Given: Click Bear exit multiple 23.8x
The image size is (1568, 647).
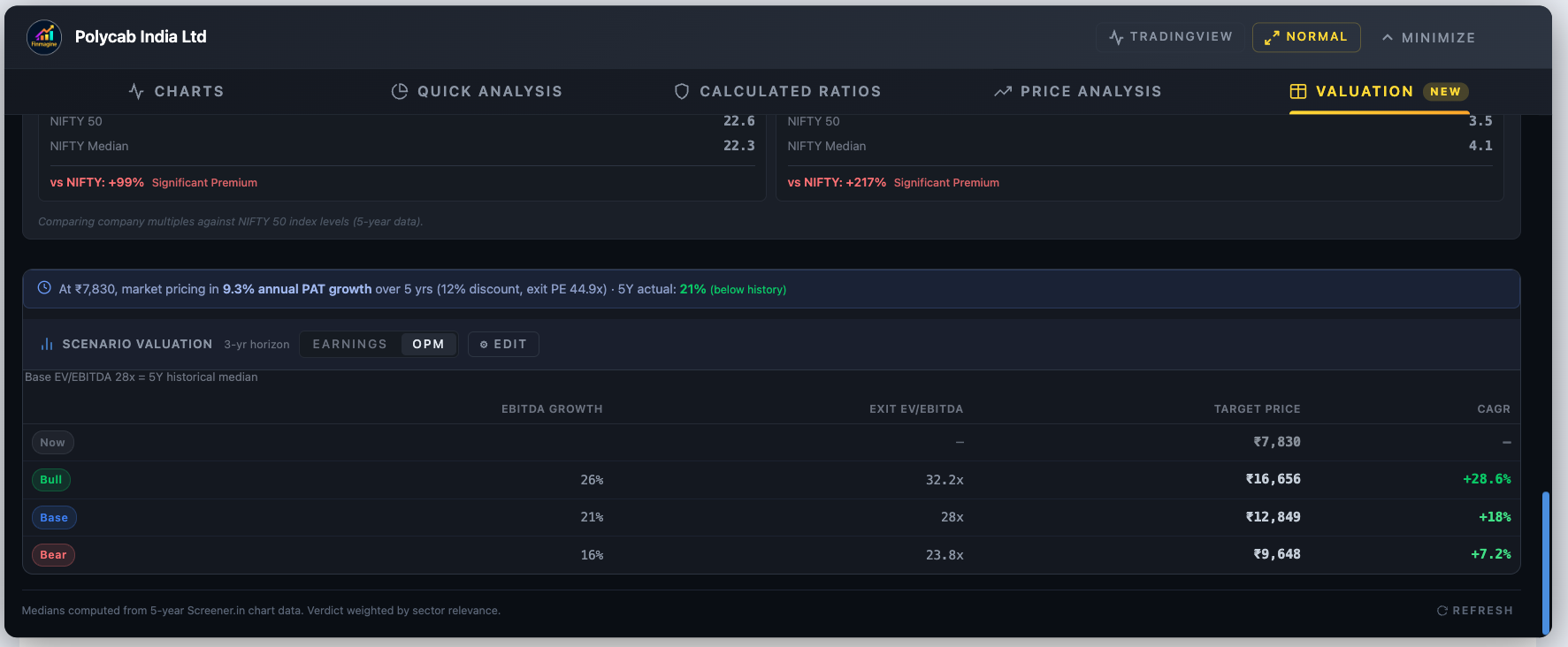Looking at the screenshot, I should point(945,555).
